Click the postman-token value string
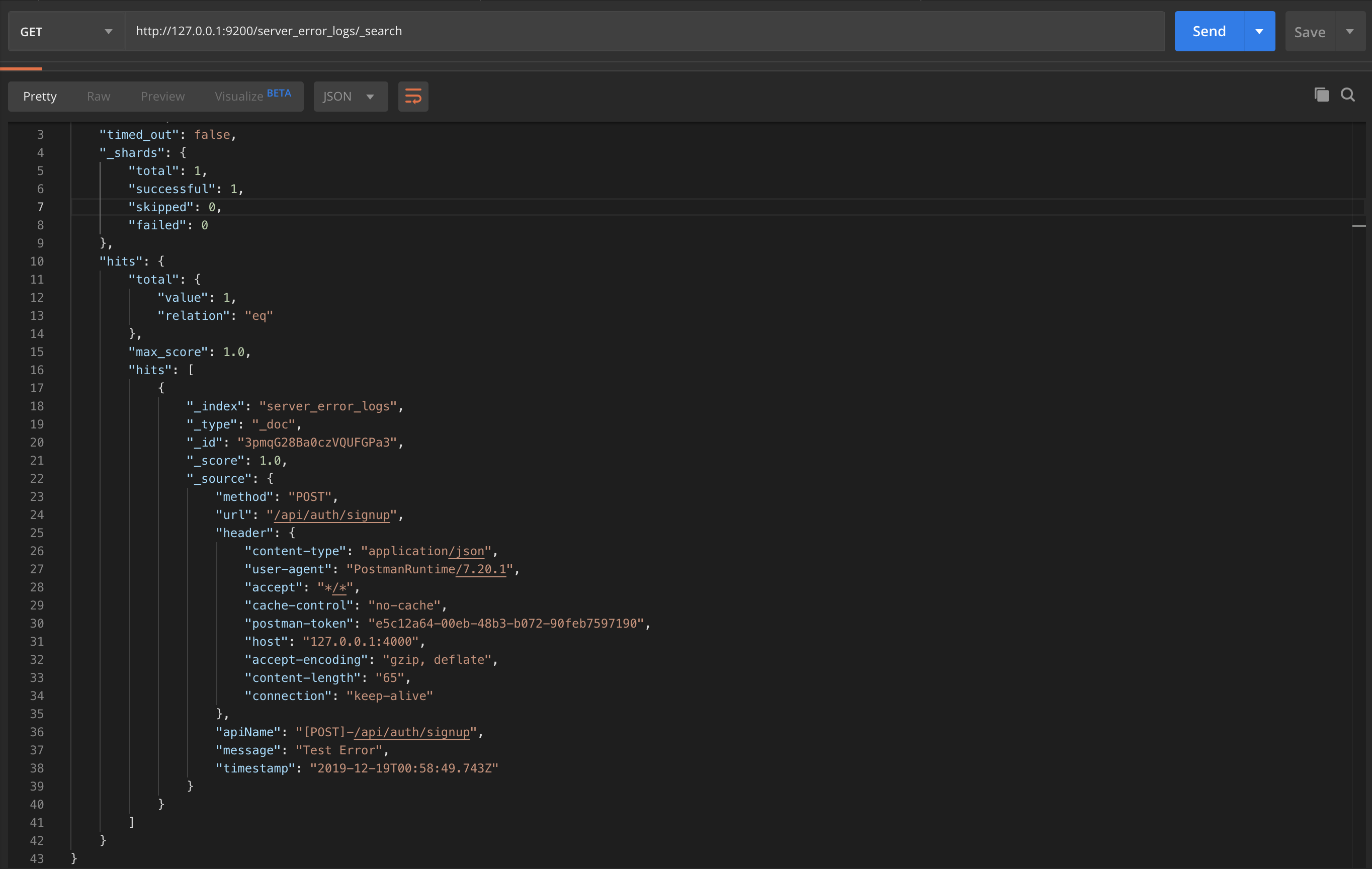Image resolution: width=1372 pixels, height=869 pixels. [506, 624]
